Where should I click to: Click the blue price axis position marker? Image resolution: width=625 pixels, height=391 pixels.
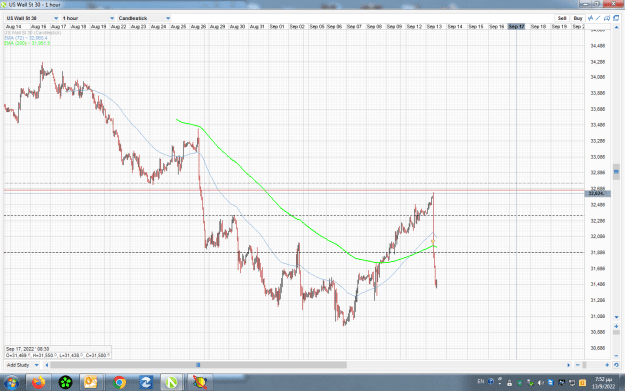616,172
